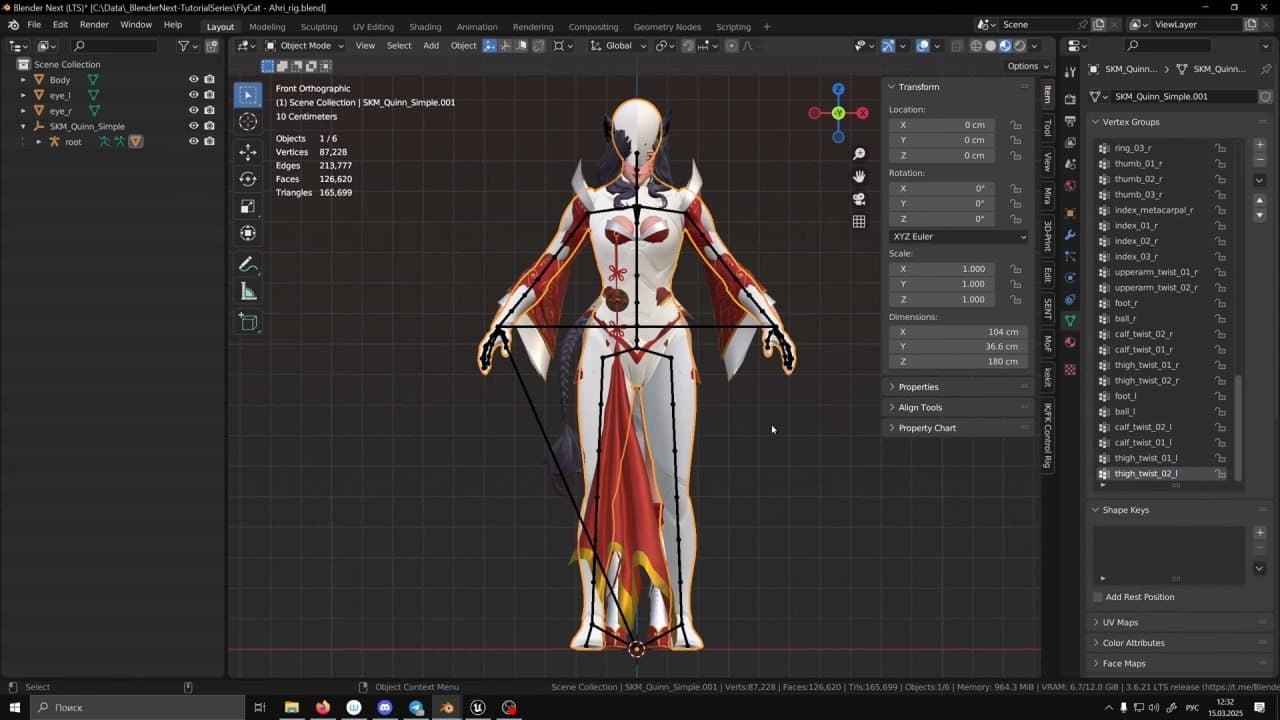The height and width of the screenshot is (720, 1280).
Task: Expand the Align Tools panel
Action: click(x=920, y=408)
